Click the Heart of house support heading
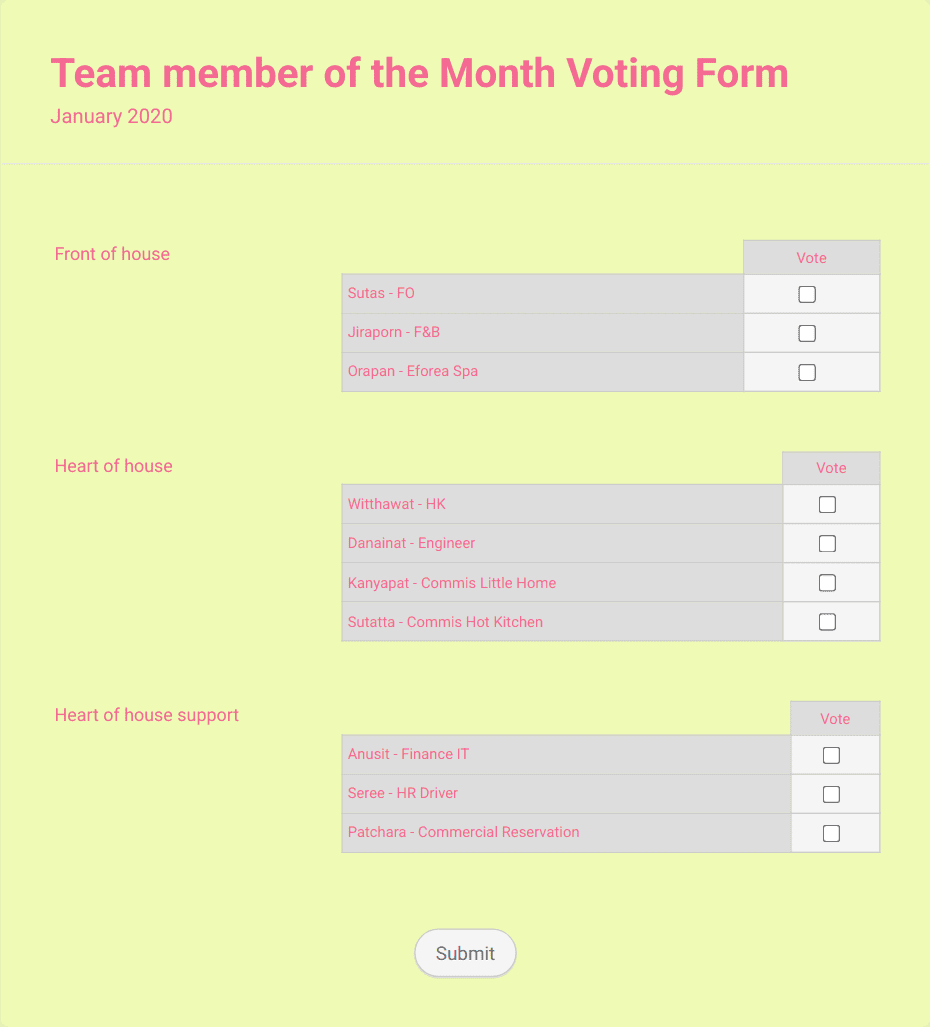930x1027 pixels. 146,715
